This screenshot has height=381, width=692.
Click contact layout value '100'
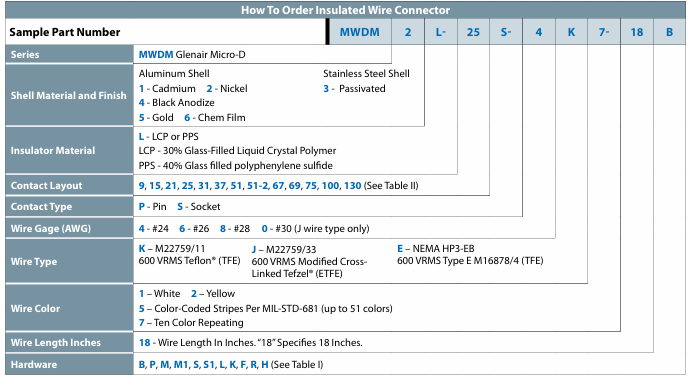(x=330, y=186)
